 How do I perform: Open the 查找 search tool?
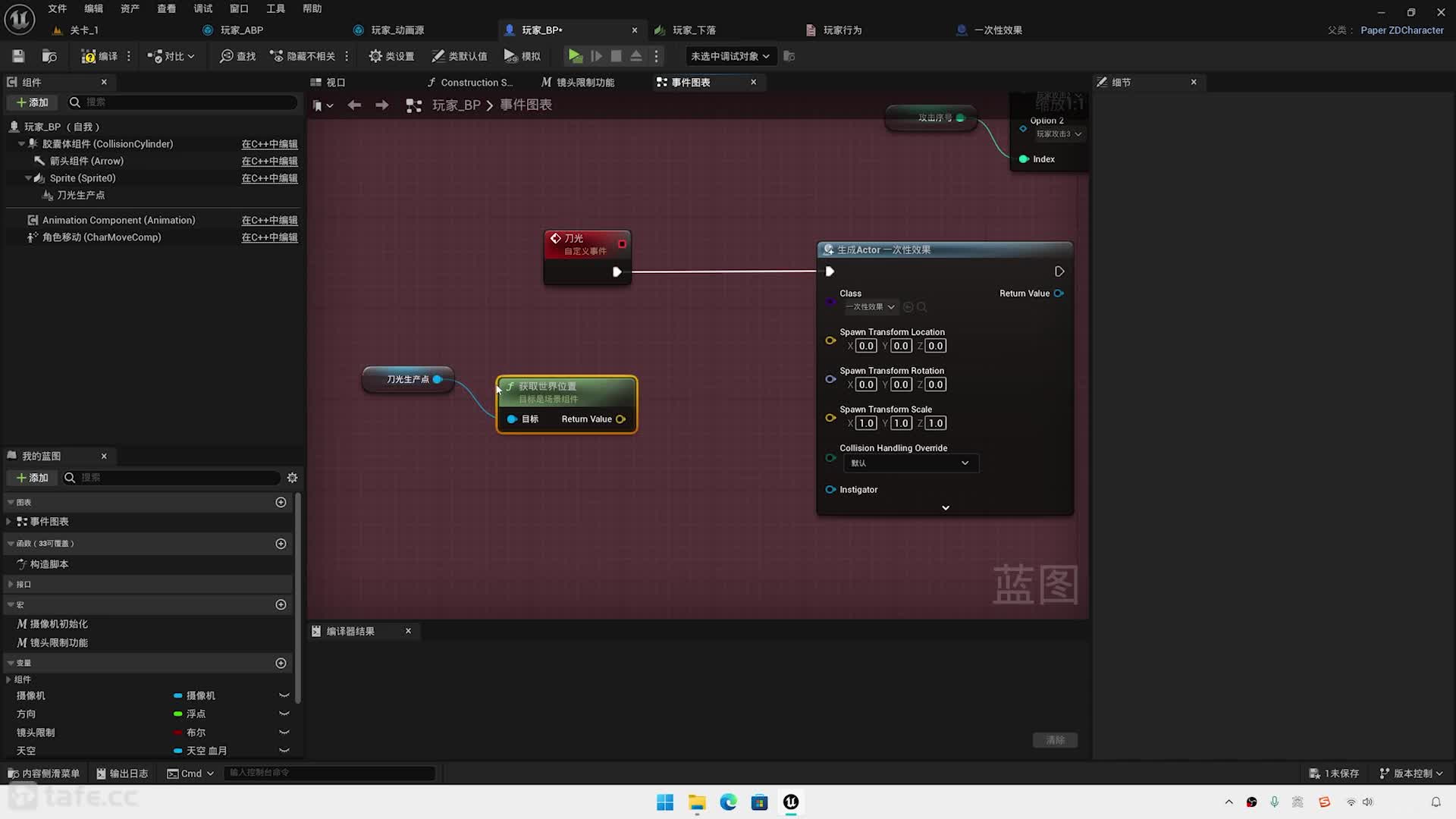pos(237,56)
